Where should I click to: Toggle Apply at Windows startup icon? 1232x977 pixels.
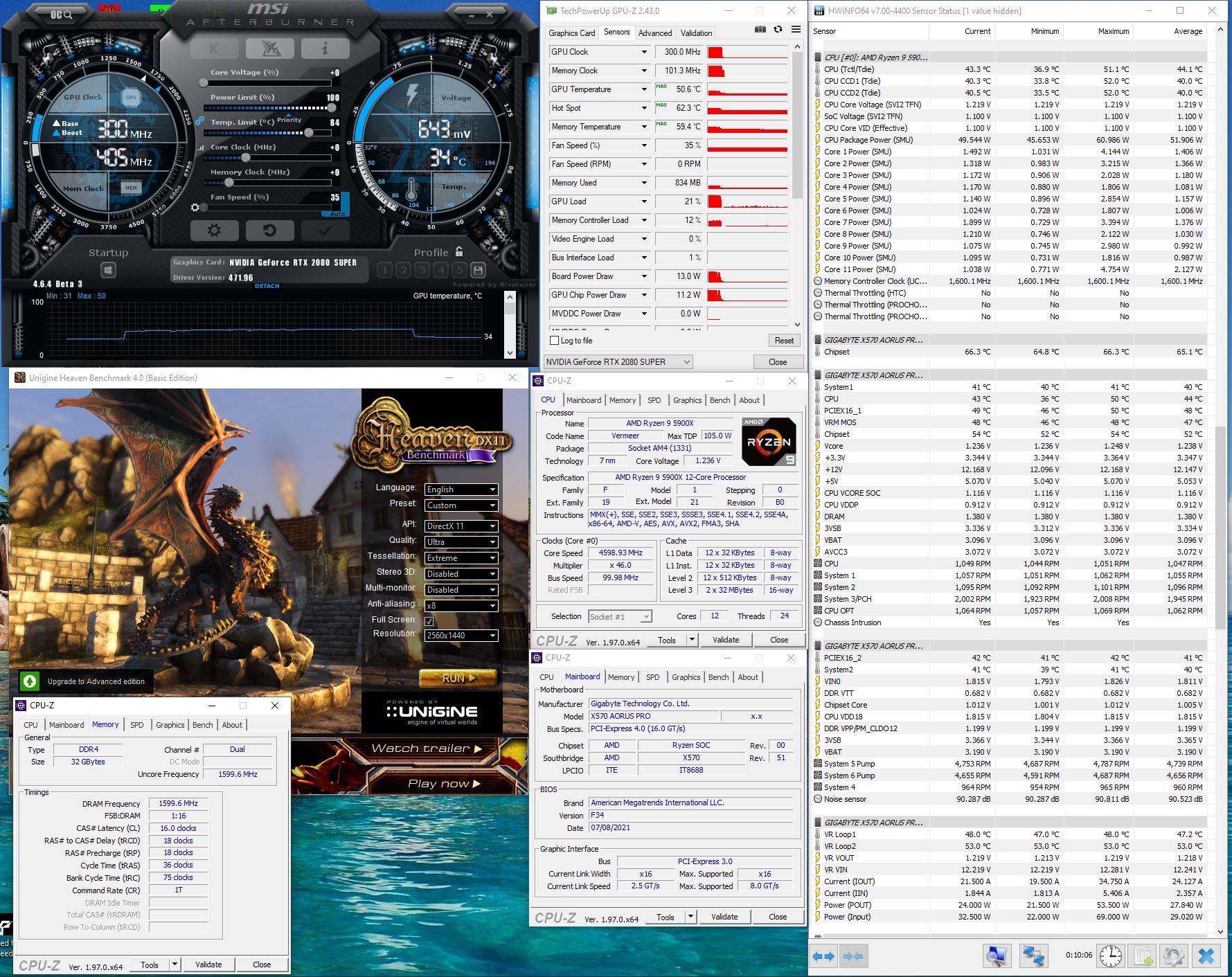pos(108,271)
